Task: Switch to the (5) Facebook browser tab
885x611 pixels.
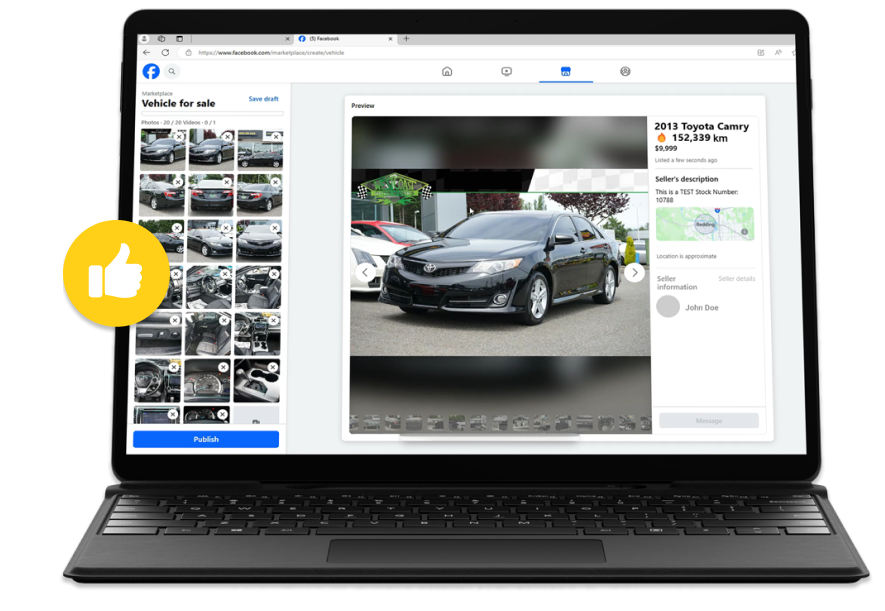Action: pos(330,38)
